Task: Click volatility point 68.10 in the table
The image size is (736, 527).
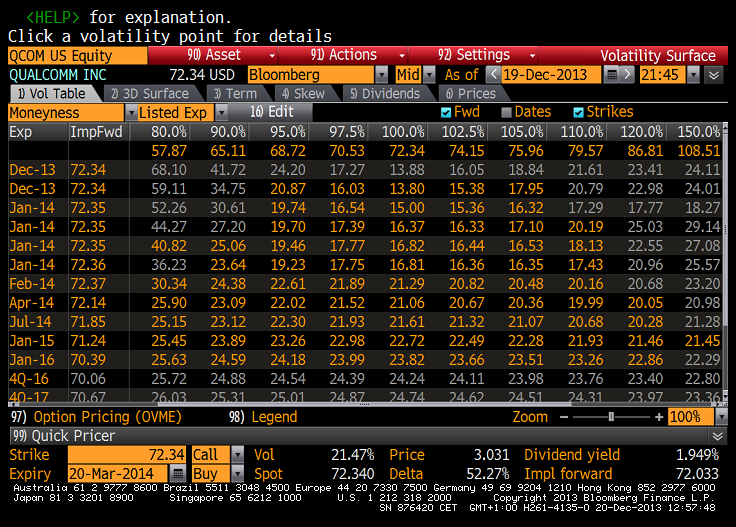Action: click(x=169, y=170)
